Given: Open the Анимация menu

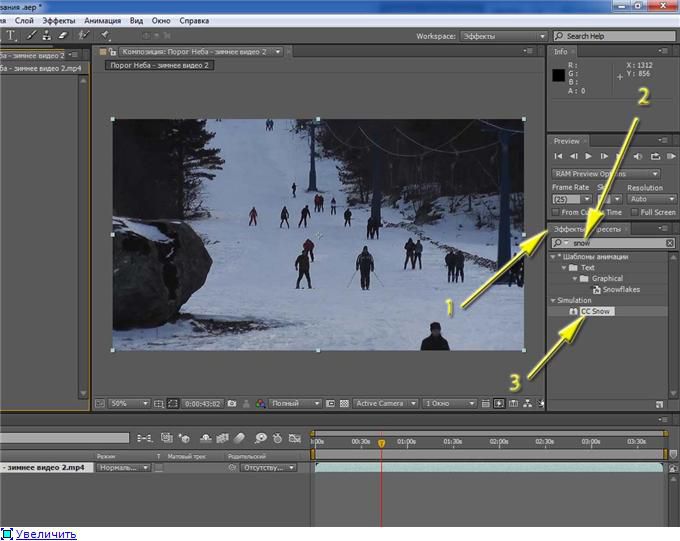Looking at the screenshot, I should [102, 20].
